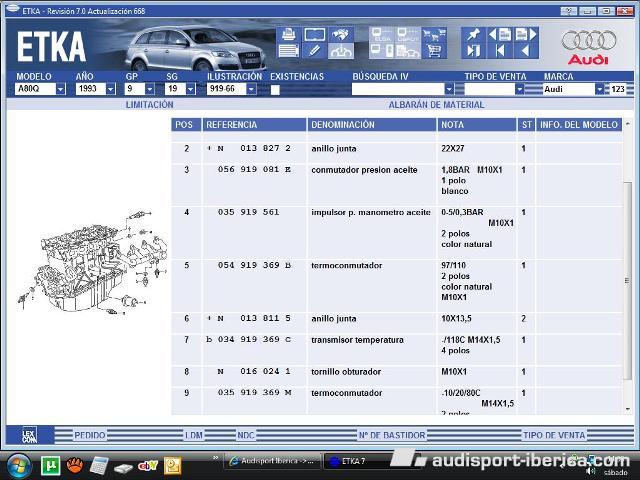
Task: Select the pencil edit icon
Action: (315, 51)
